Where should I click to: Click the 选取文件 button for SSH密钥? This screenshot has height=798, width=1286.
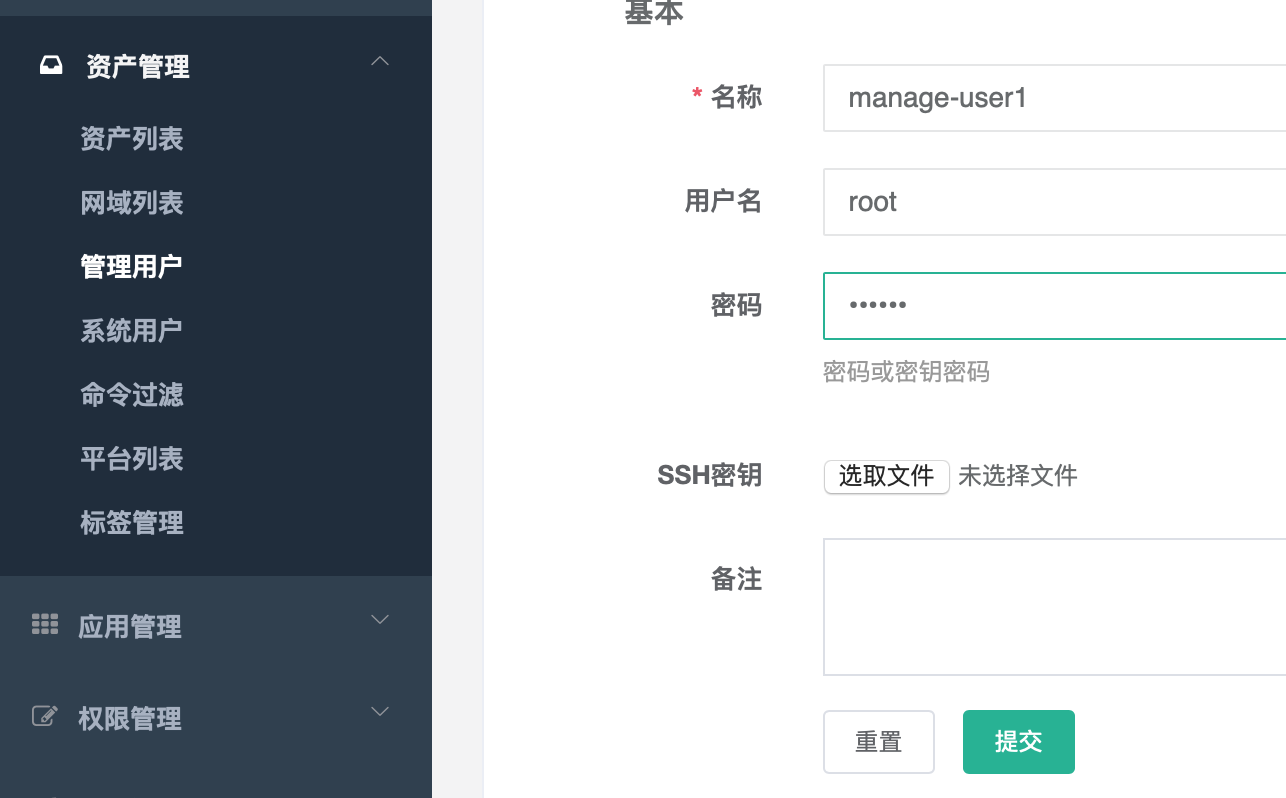click(886, 476)
